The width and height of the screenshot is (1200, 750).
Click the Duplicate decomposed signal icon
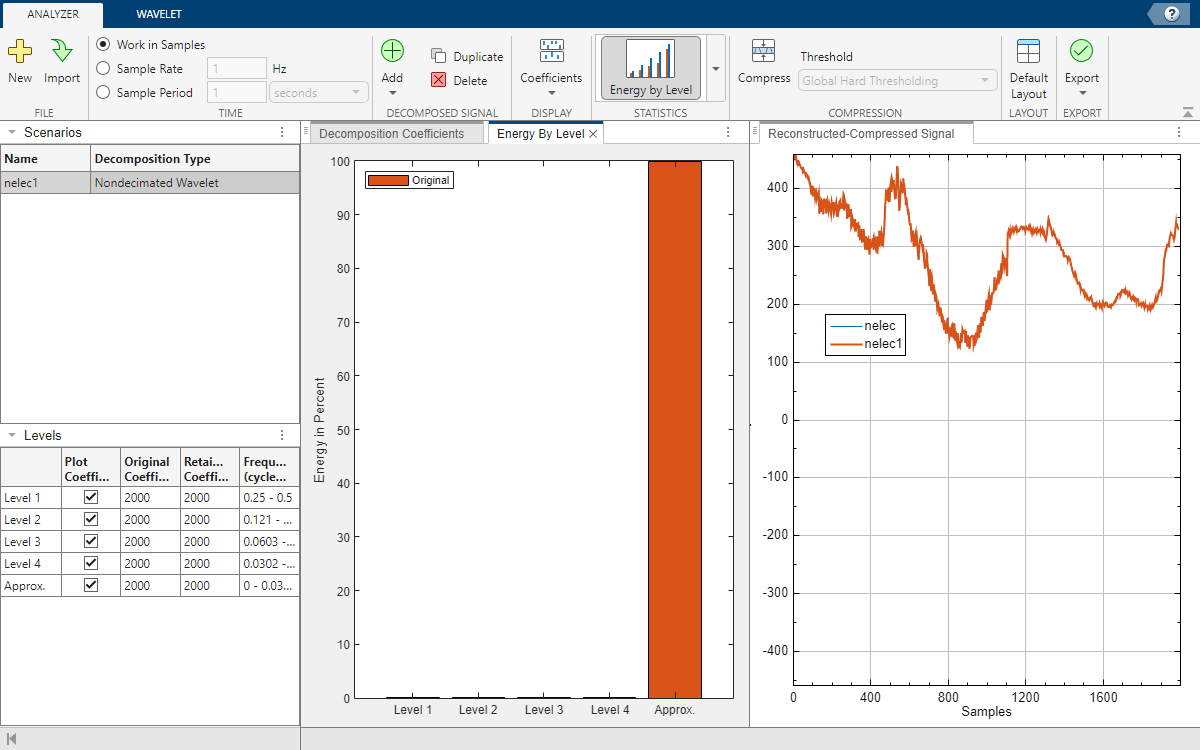[439, 57]
